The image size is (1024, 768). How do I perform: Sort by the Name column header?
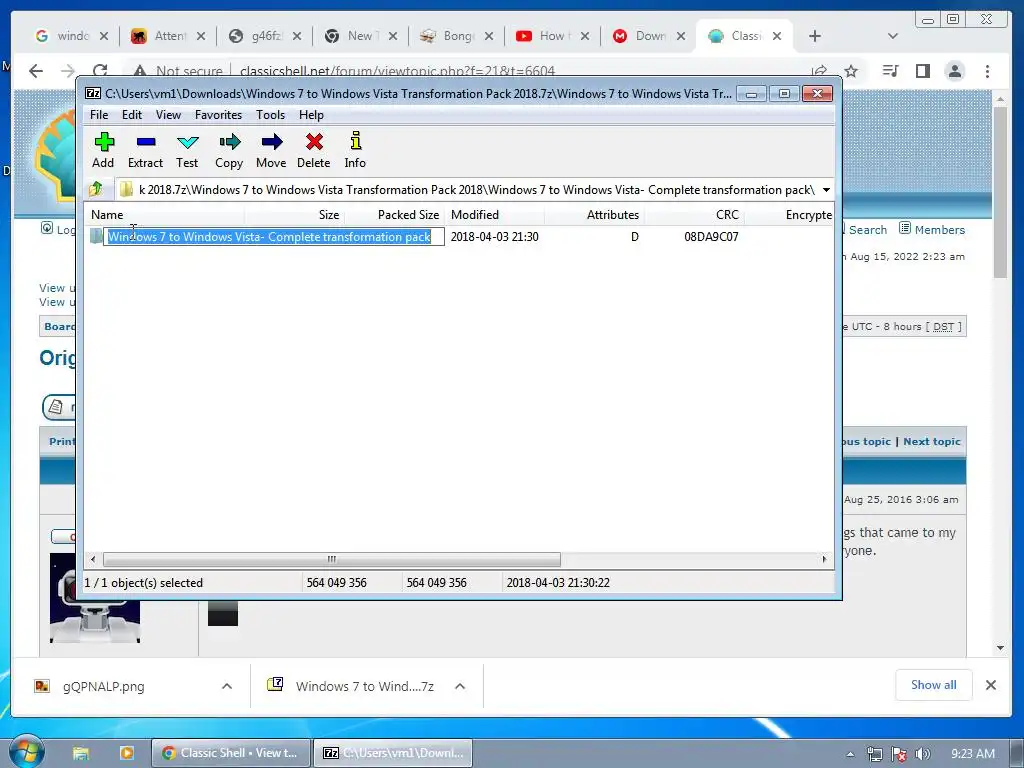pyautogui.click(x=165, y=215)
